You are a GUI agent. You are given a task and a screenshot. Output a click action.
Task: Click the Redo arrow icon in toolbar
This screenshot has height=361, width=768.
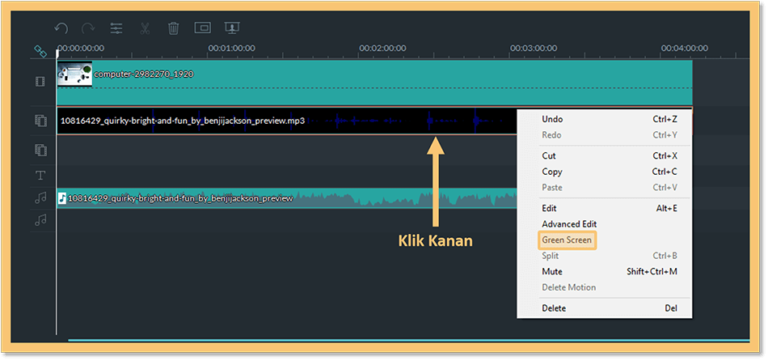click(88, 28)
